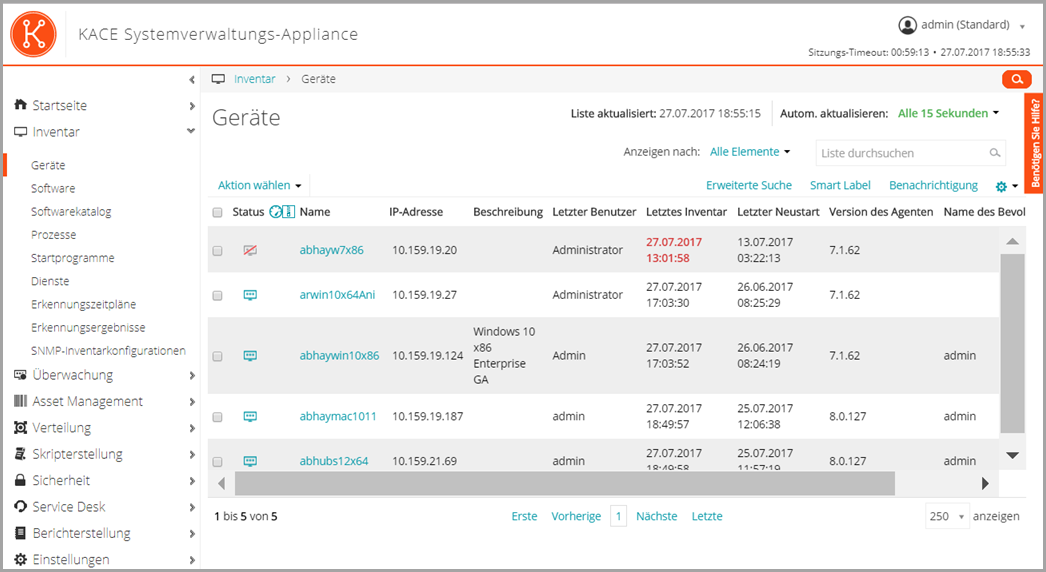Open the table options gear icon
The width and height of the screenshot is (1046, 572).
[x=1001, y=186]
